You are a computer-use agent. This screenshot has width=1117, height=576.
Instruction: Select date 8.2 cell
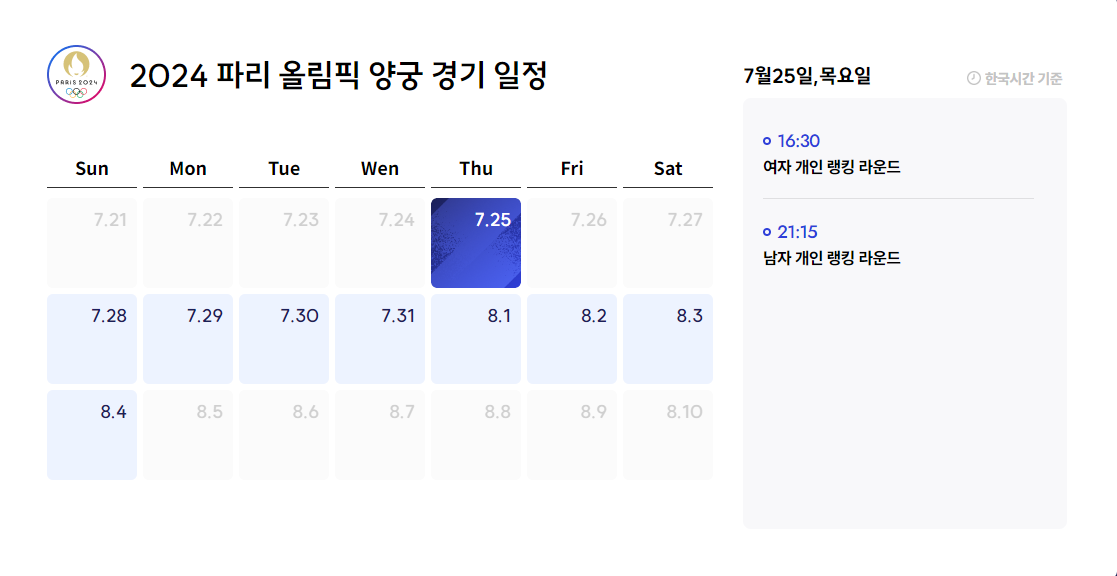[x=572, y=338]
